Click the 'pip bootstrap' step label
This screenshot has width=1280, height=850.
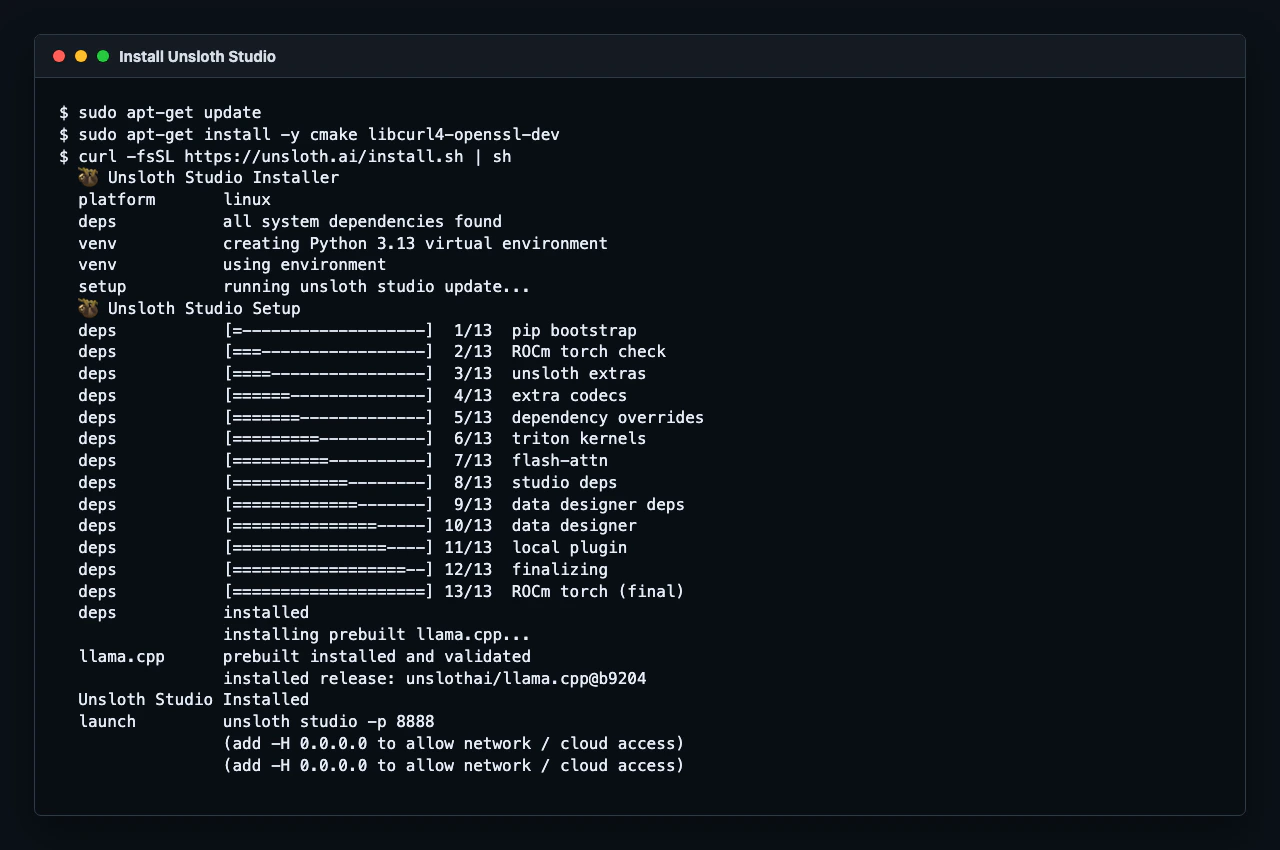click(574, 330)
